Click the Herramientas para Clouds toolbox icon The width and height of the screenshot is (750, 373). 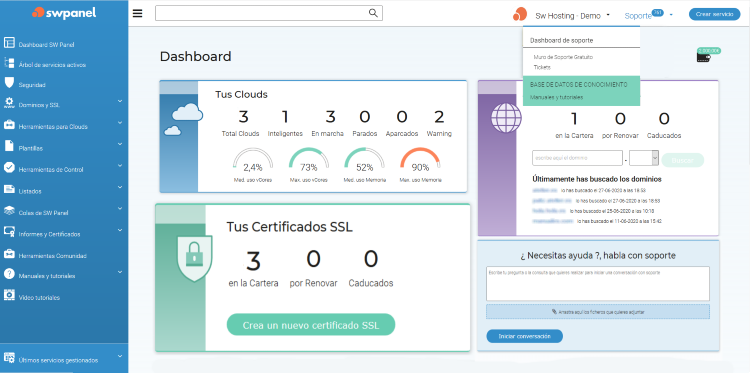click(x=9, y=125)
